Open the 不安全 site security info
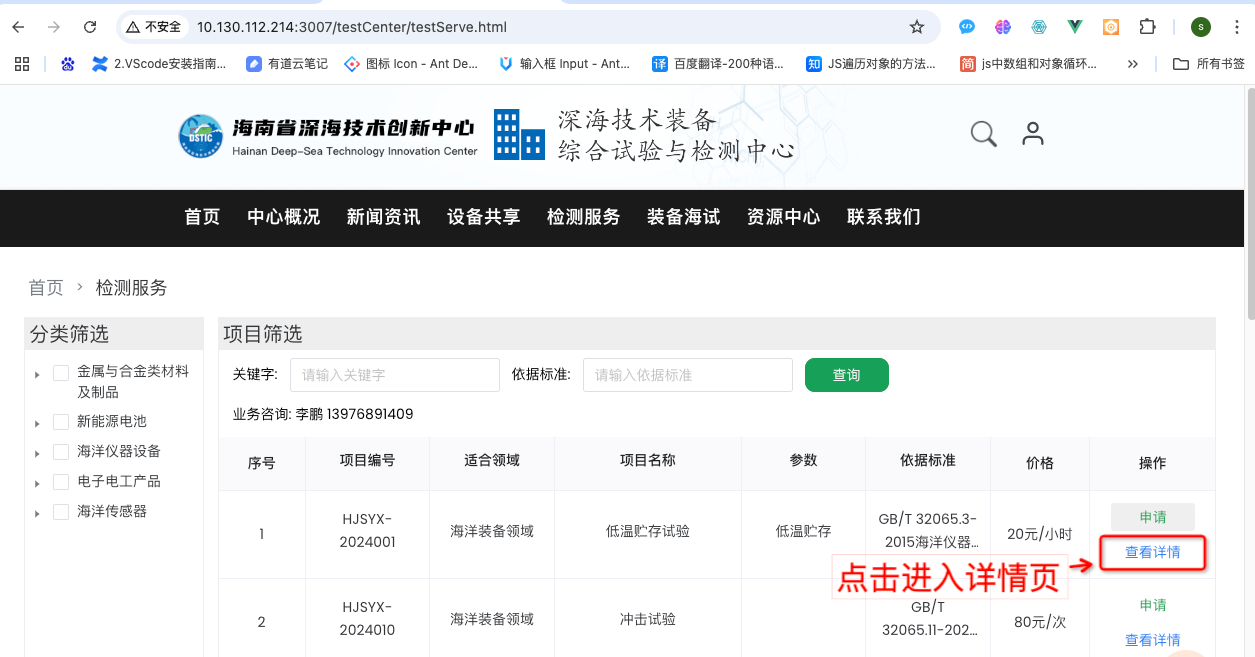This screenshot has height=657, width=1255. tap(153, 27)
